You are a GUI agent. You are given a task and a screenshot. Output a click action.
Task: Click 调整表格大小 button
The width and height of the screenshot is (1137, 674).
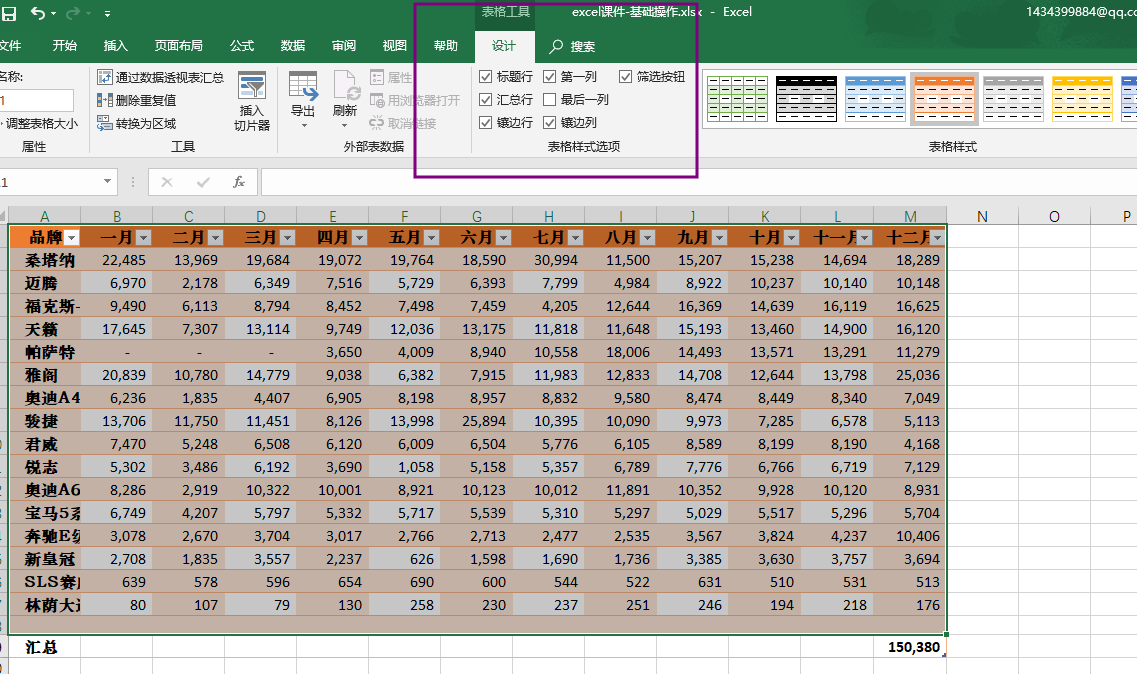coord(39,123)
